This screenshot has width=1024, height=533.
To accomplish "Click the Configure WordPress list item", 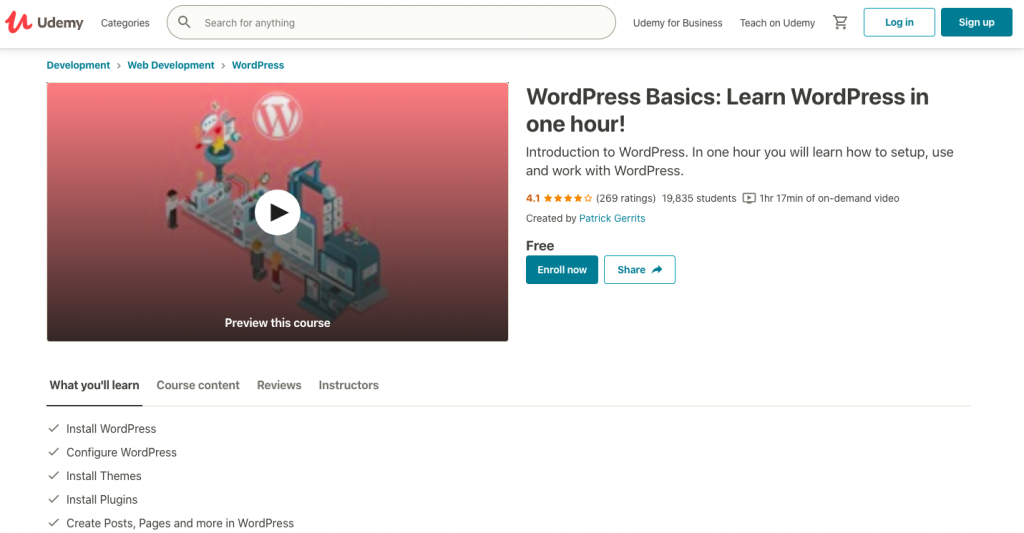I will coord(121,453).
